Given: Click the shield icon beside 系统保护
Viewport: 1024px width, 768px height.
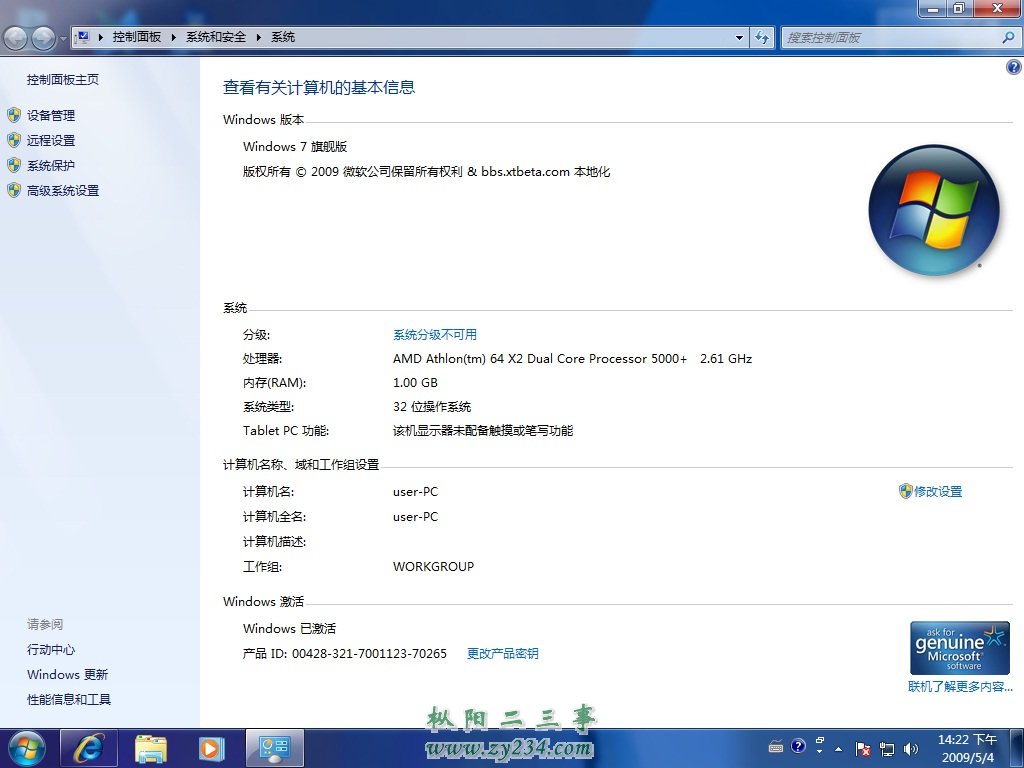Looking at the screenshot, I should click(14, 165).
